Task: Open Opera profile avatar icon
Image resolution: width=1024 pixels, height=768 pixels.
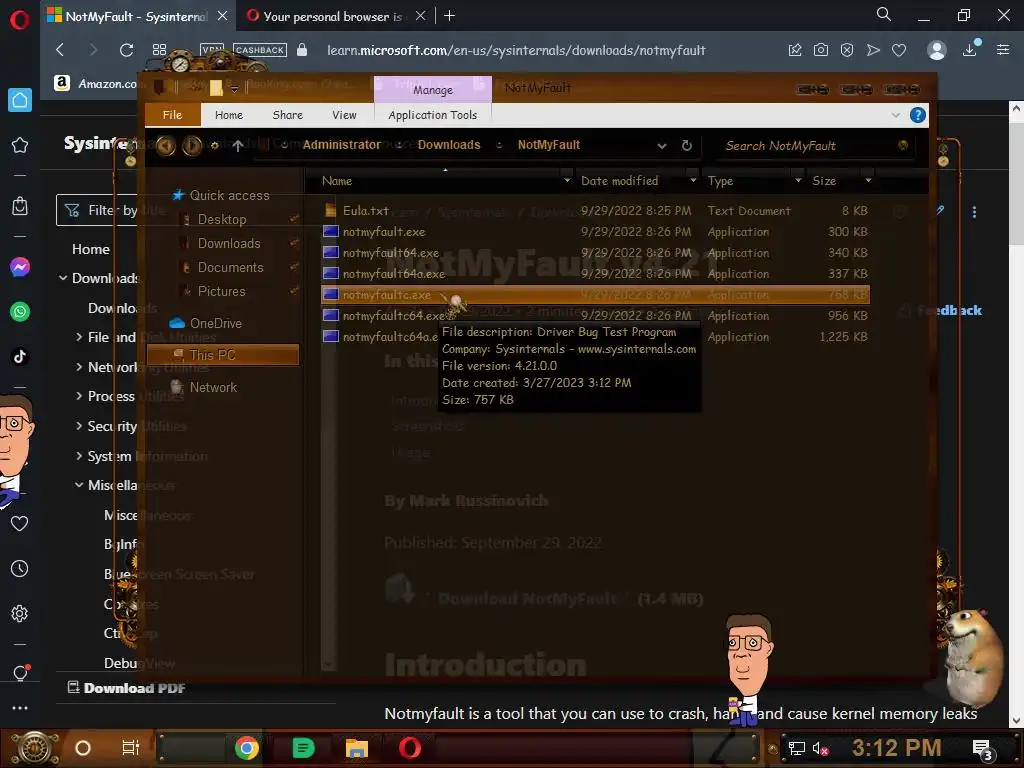Action: click(936, 50)
